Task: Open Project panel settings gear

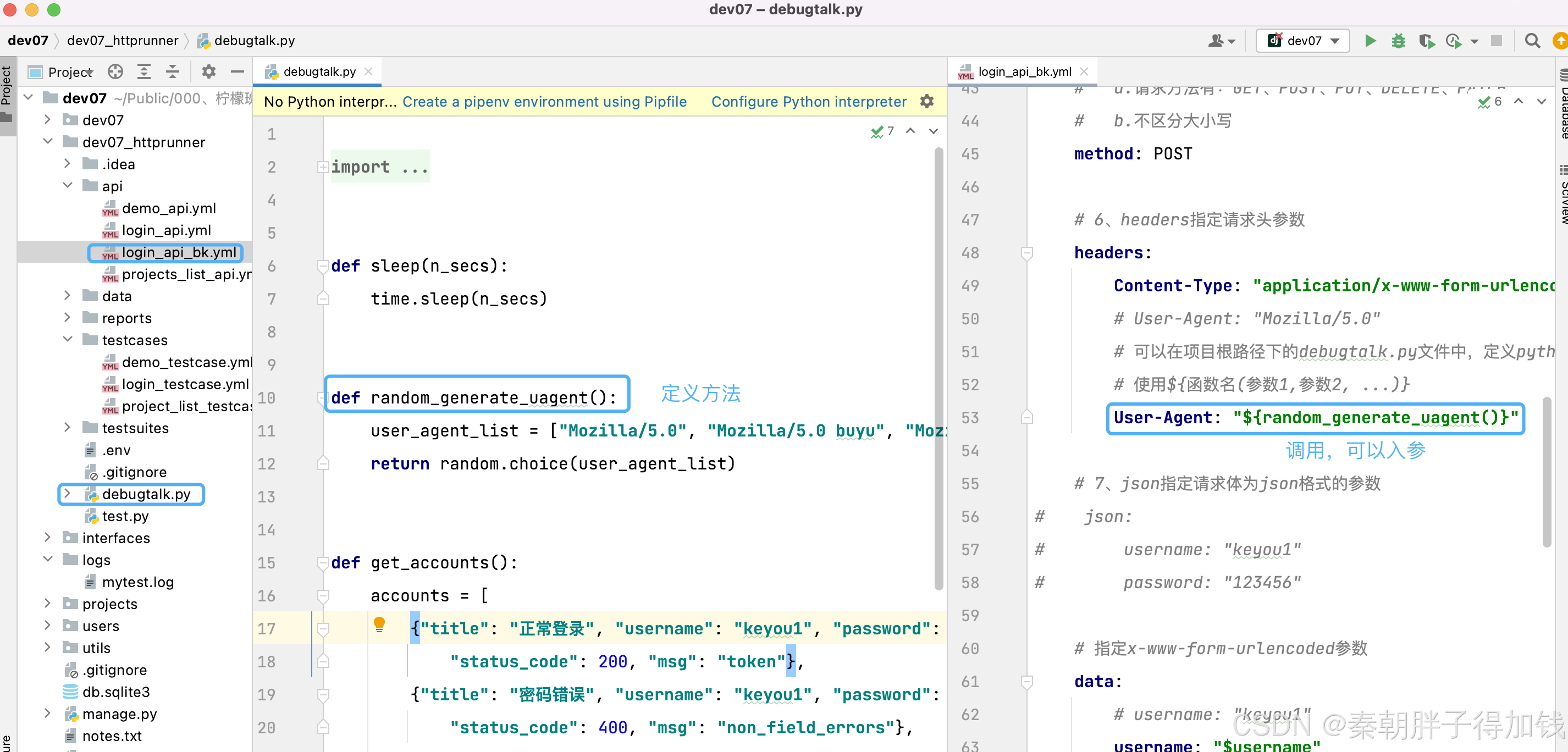Action: (209, 72)
